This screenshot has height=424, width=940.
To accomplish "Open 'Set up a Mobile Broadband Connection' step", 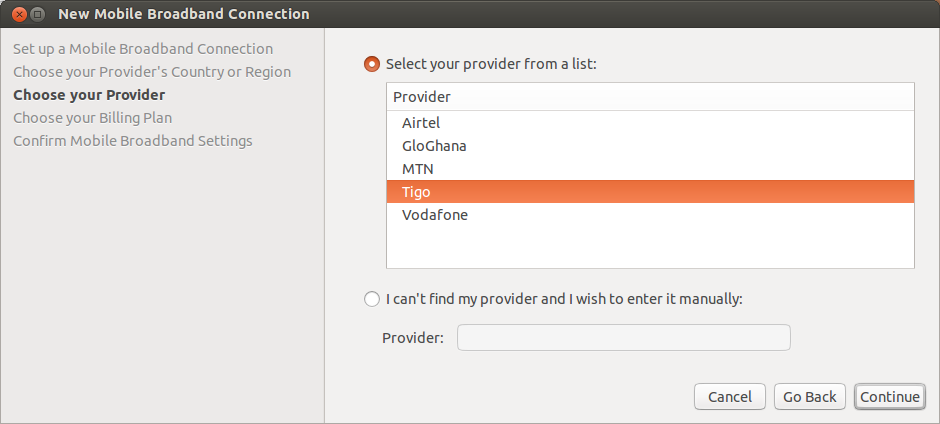I will 143,49.
